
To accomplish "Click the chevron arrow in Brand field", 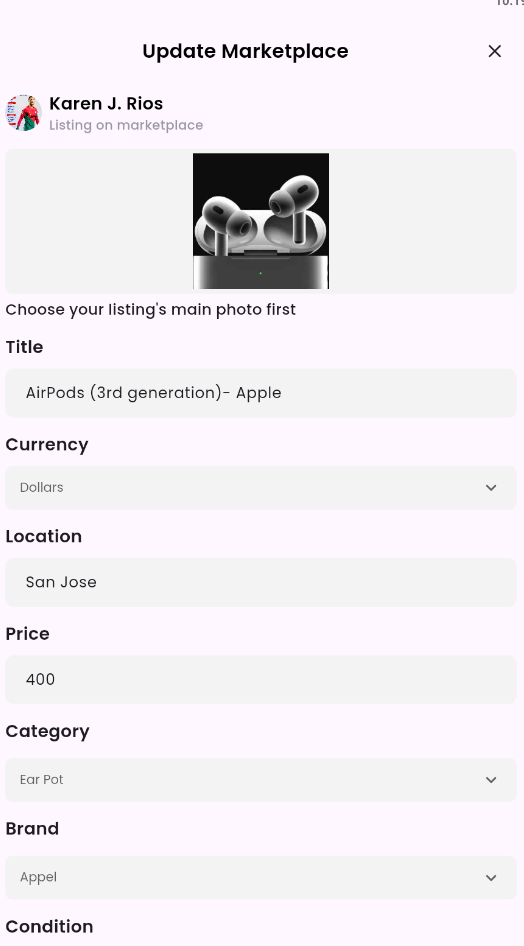I will coord(491,877).
